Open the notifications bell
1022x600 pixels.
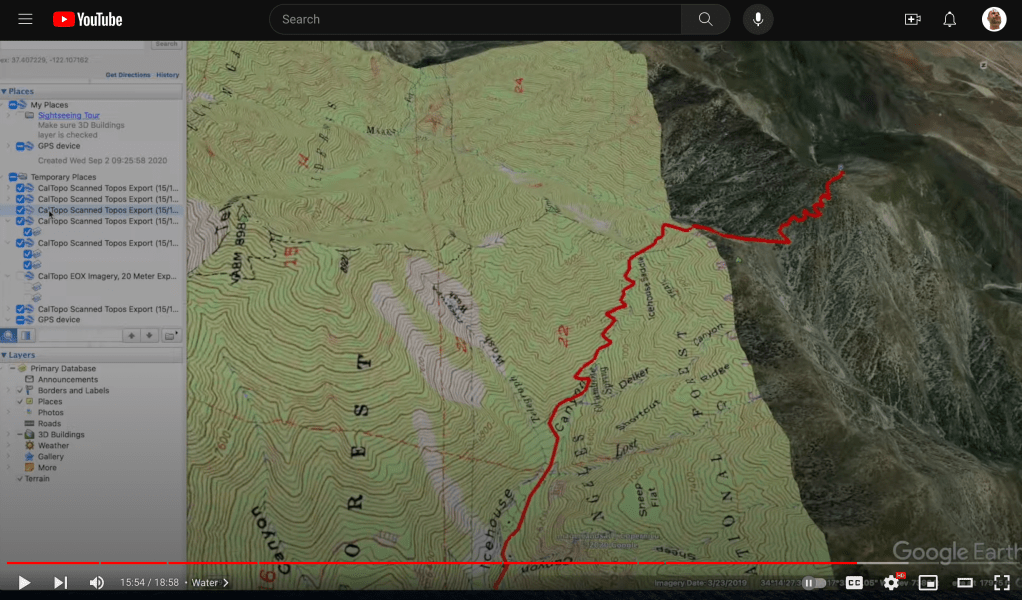coord(950,19)
